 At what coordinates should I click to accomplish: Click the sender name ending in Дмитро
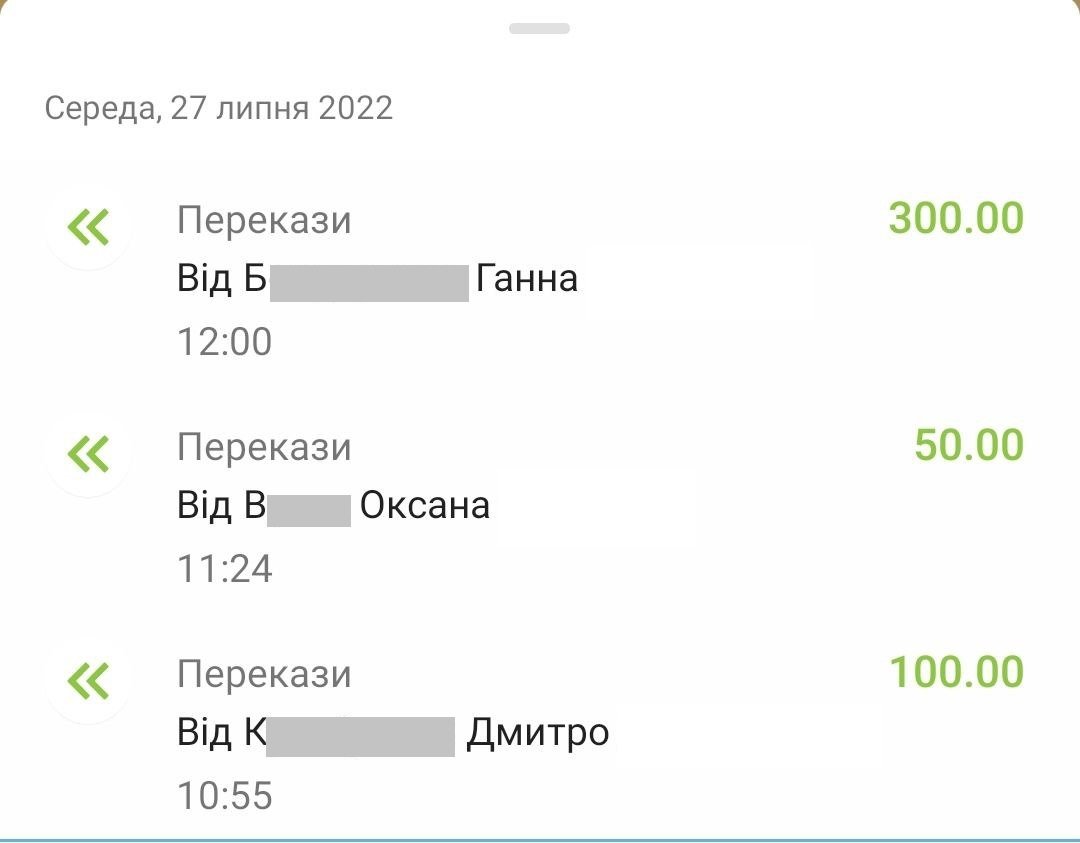pyautogui.click(x=392, y=733)
